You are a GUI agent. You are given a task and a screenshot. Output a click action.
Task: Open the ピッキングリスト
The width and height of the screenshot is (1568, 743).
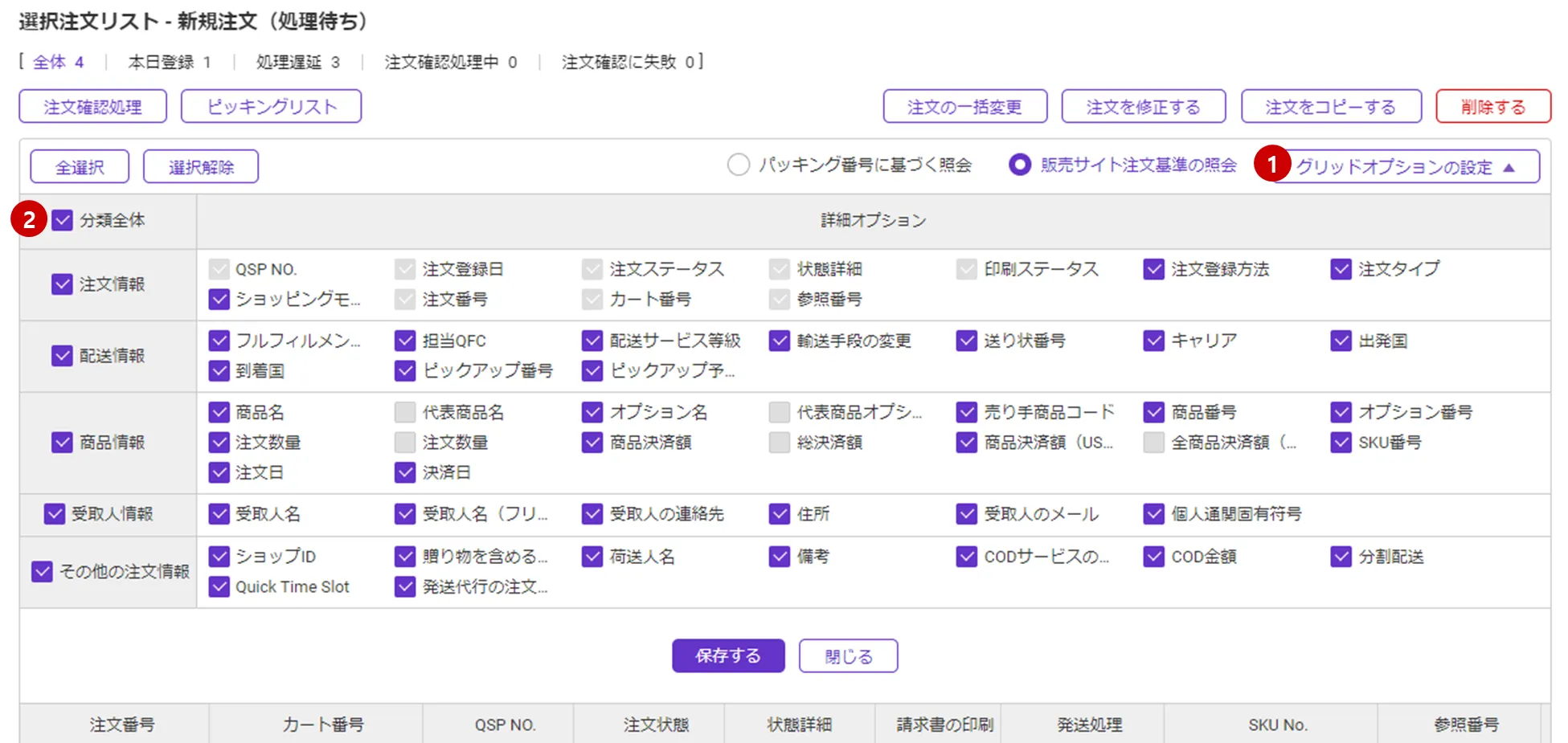pyautogui.click(x=271, y=107)
